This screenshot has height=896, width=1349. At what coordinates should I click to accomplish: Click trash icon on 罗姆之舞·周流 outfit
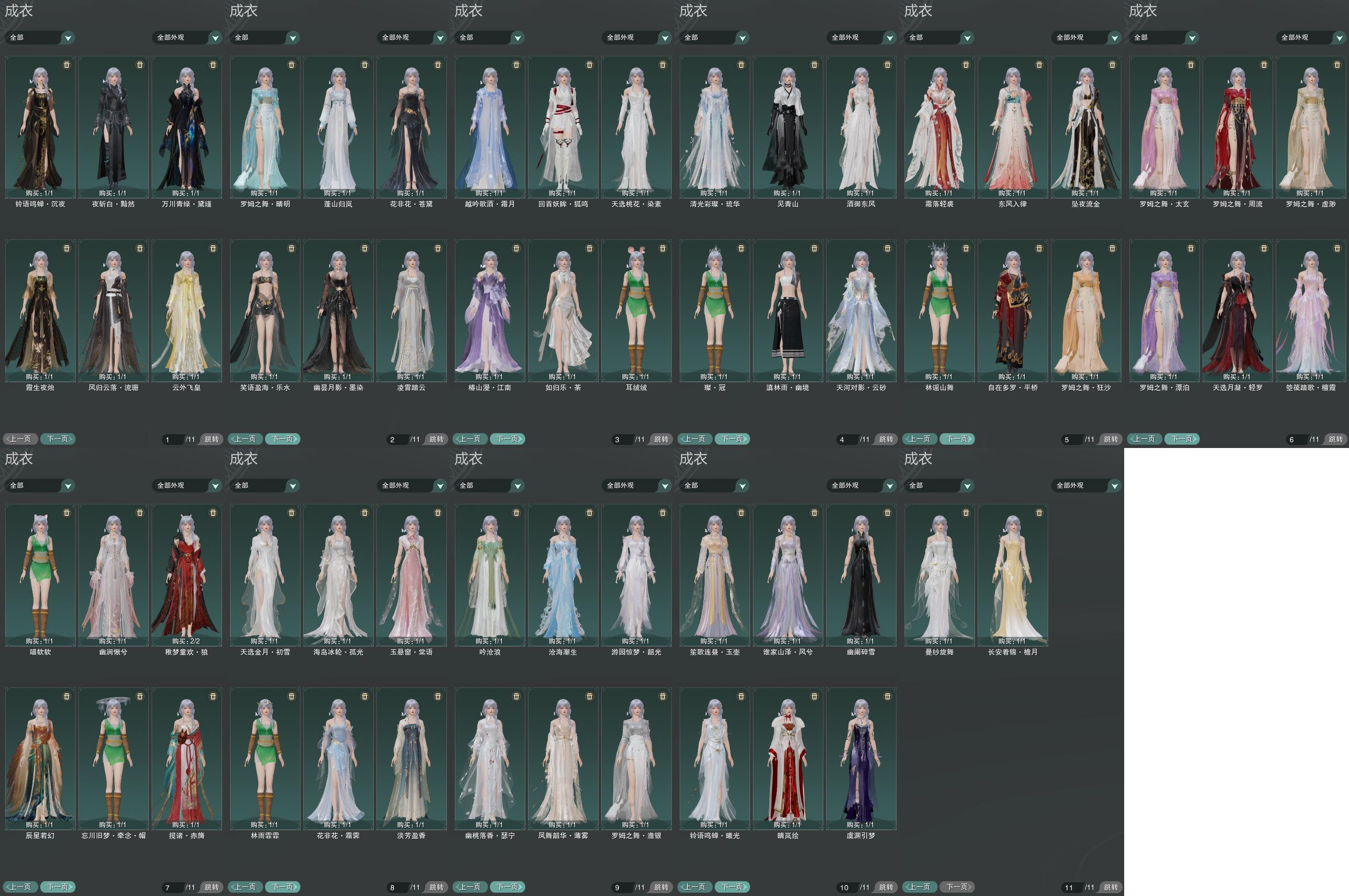click(1264, 65)
